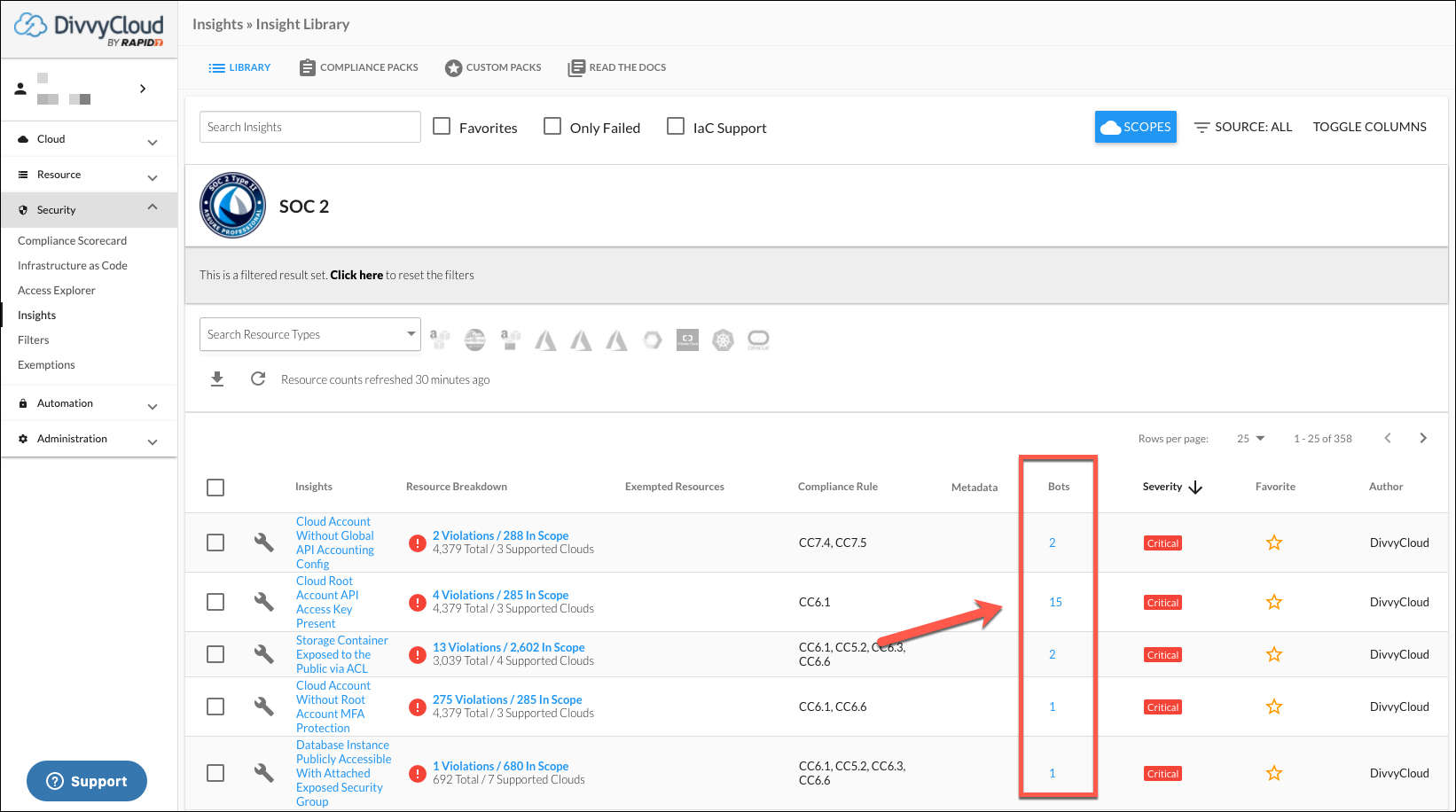This screenshot has width=1456, height=812.
Task: Open wrench for Cloud Account Without Global API
Action: click(x=264, y=542)
